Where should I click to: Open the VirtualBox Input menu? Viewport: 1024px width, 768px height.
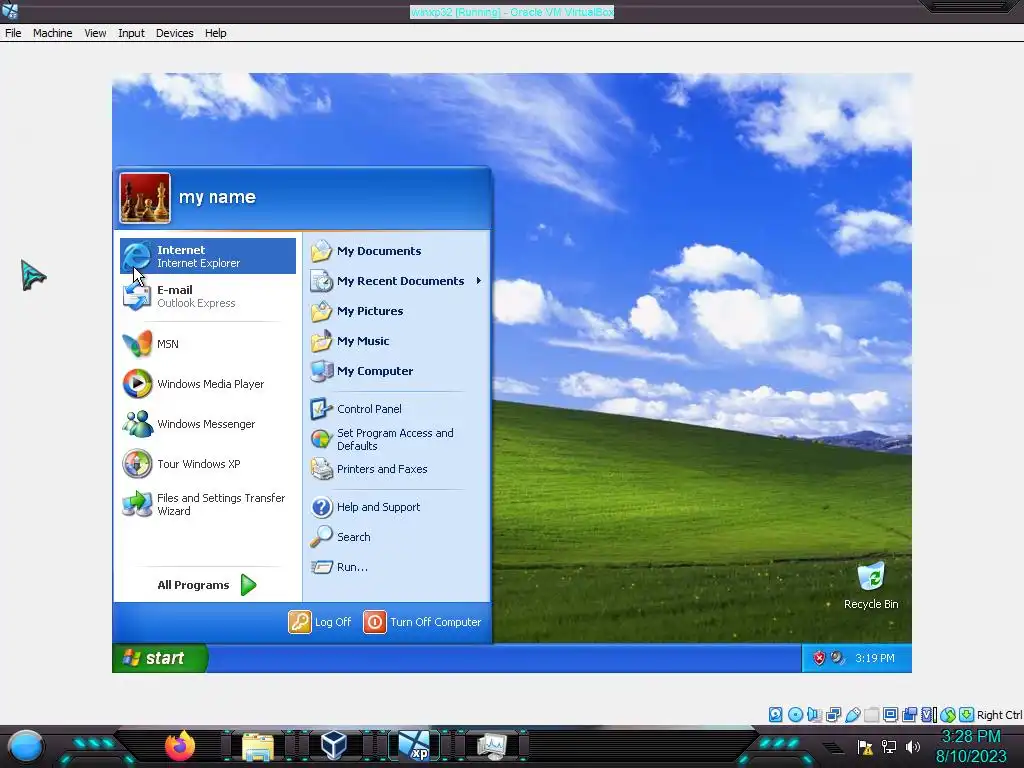131,33
